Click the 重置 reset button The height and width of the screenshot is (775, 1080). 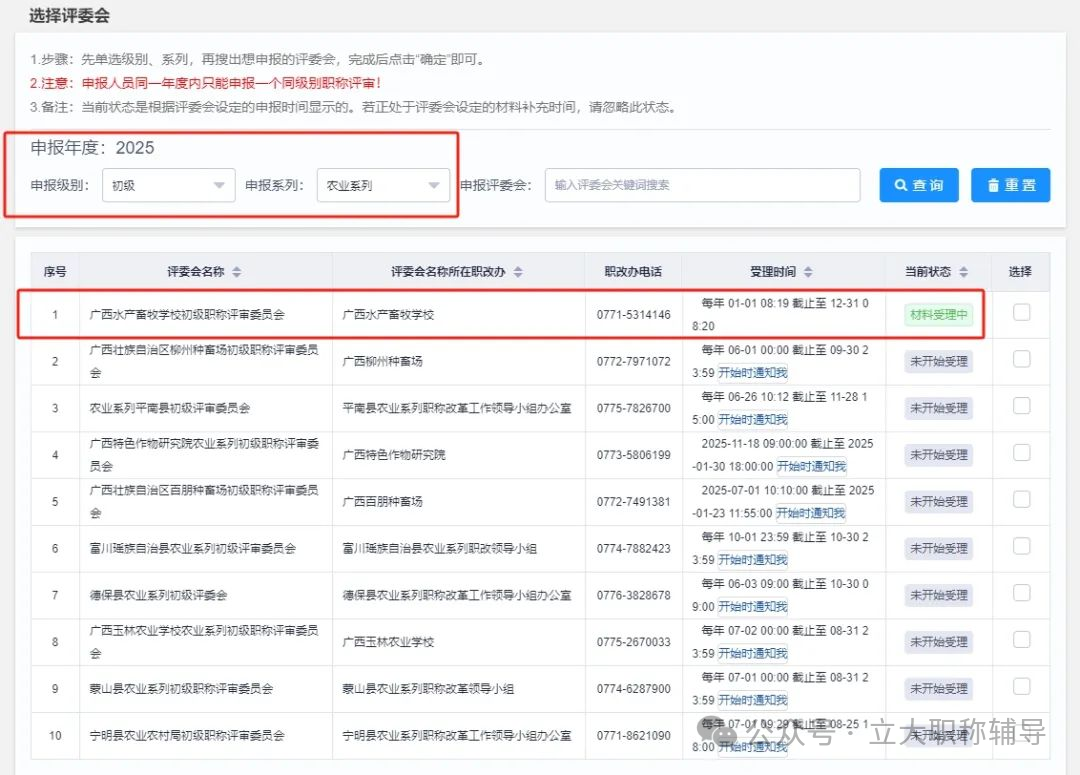(1010, 185)
